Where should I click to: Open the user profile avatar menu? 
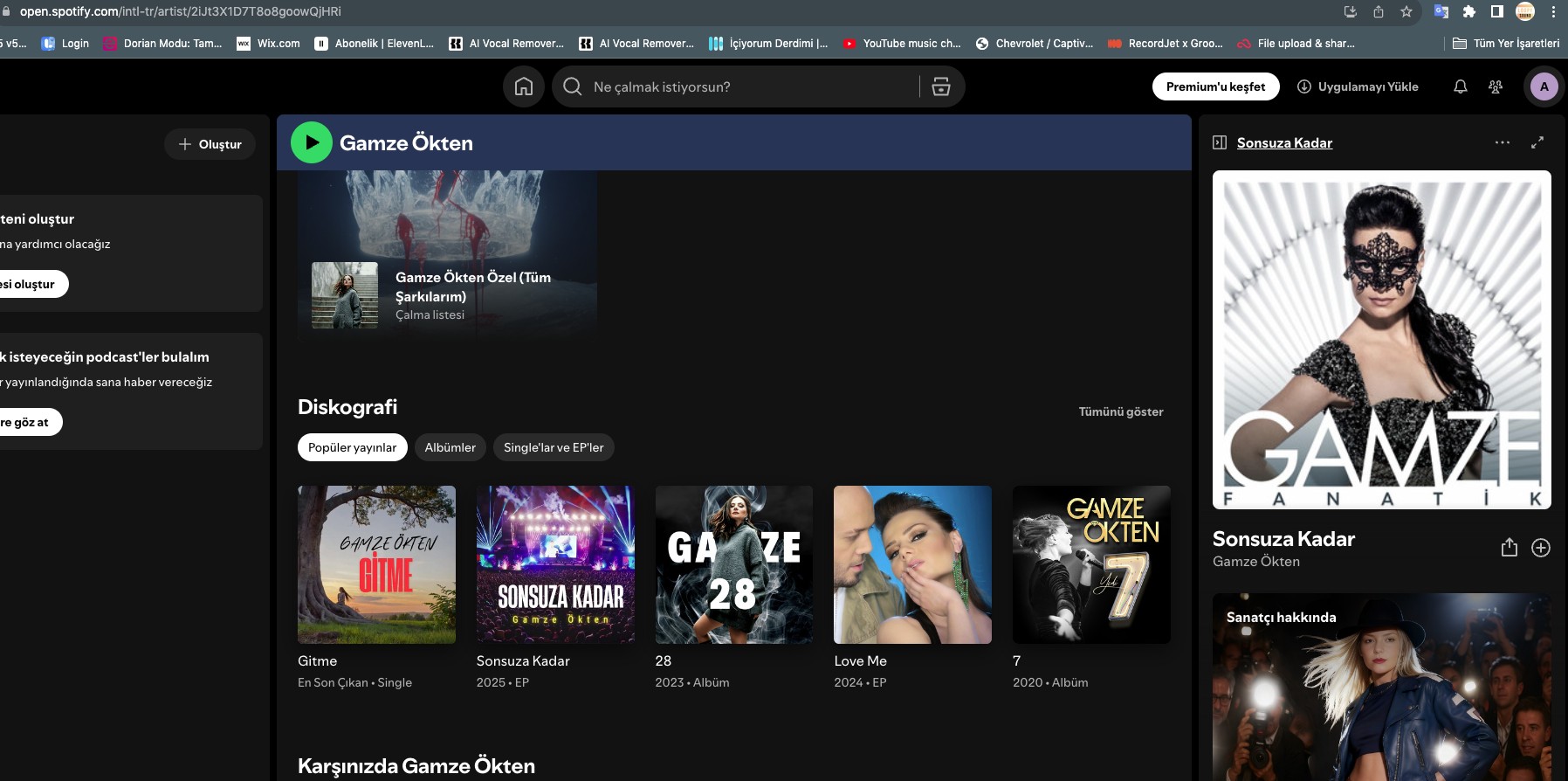click(x=1544, y=86)
